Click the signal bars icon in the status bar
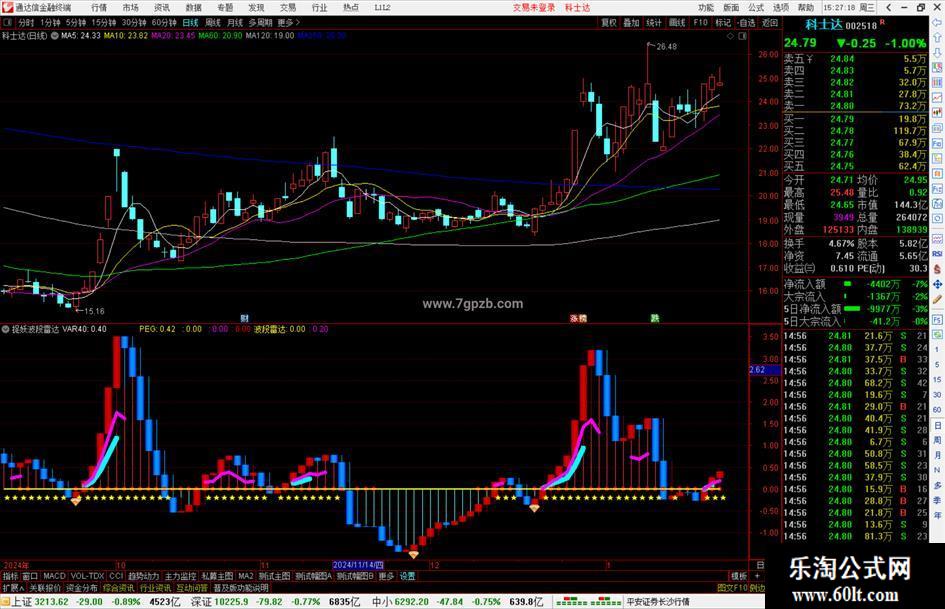This screenshot has width=945, height=609. click(588, 602)
